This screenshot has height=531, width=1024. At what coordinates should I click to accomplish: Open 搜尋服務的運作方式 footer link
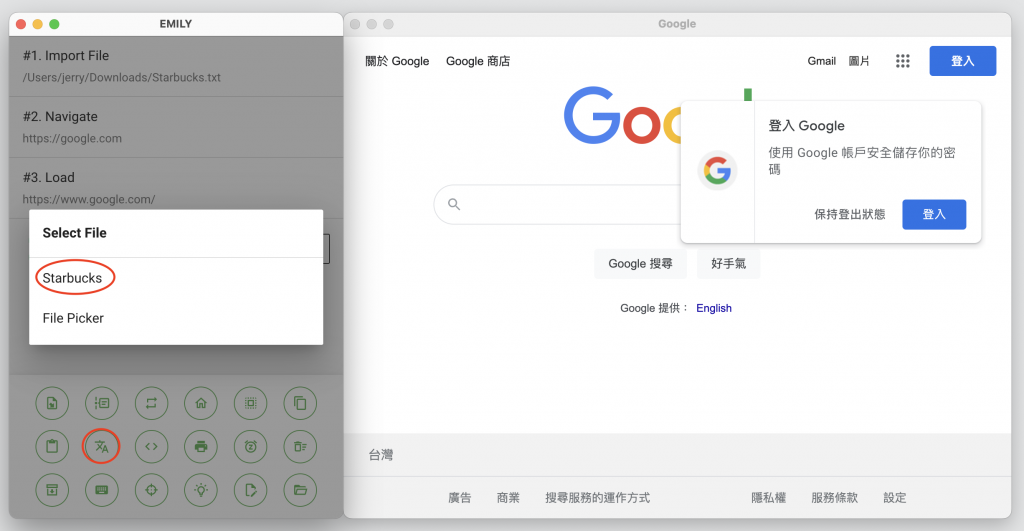[598, 498]
